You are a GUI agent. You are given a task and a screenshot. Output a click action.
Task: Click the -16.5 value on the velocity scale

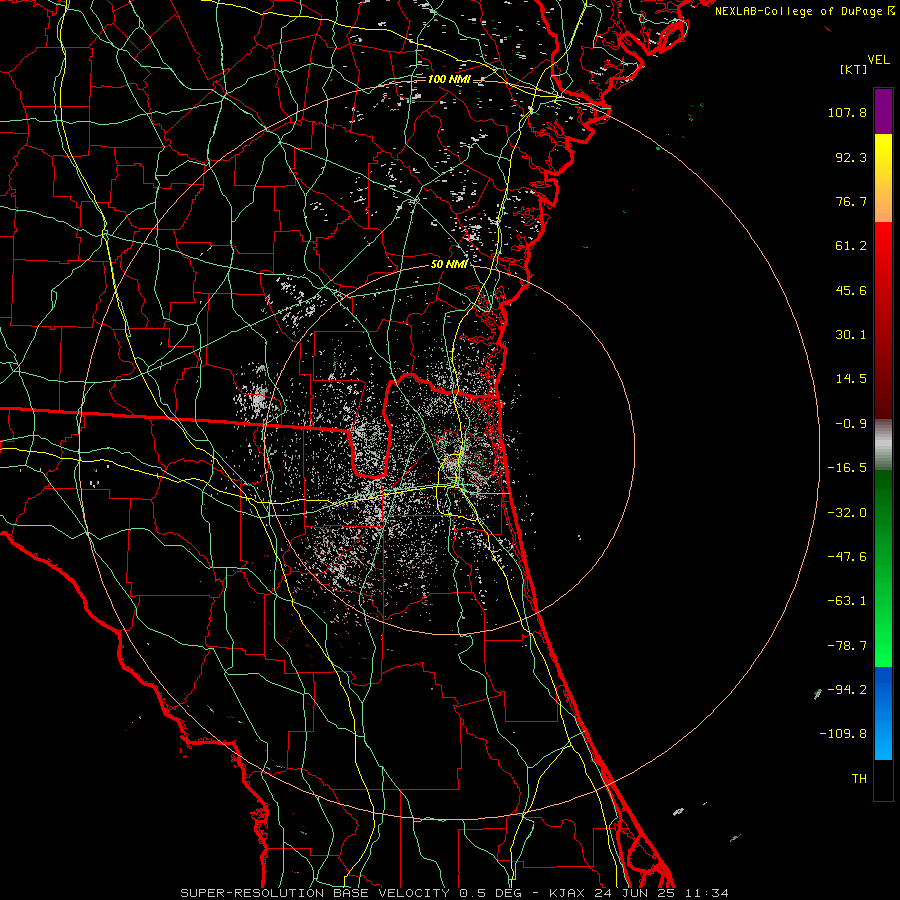click(x=847, y=468)
